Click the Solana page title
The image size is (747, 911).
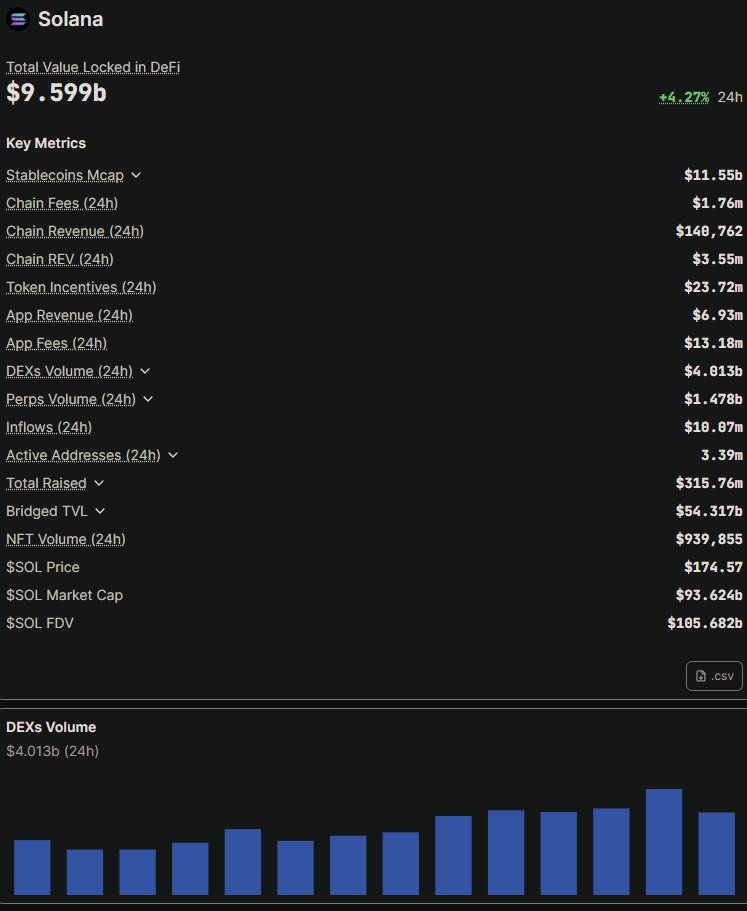tap(70, 19)
